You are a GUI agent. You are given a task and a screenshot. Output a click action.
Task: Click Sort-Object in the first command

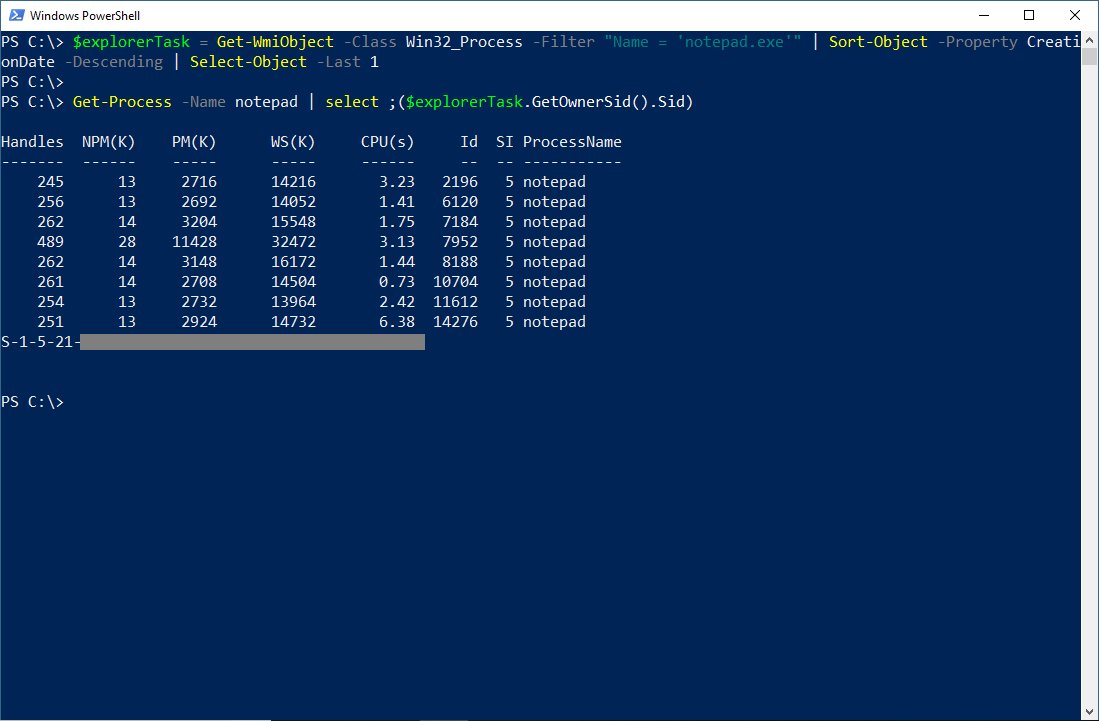click(x=878, y=42)
